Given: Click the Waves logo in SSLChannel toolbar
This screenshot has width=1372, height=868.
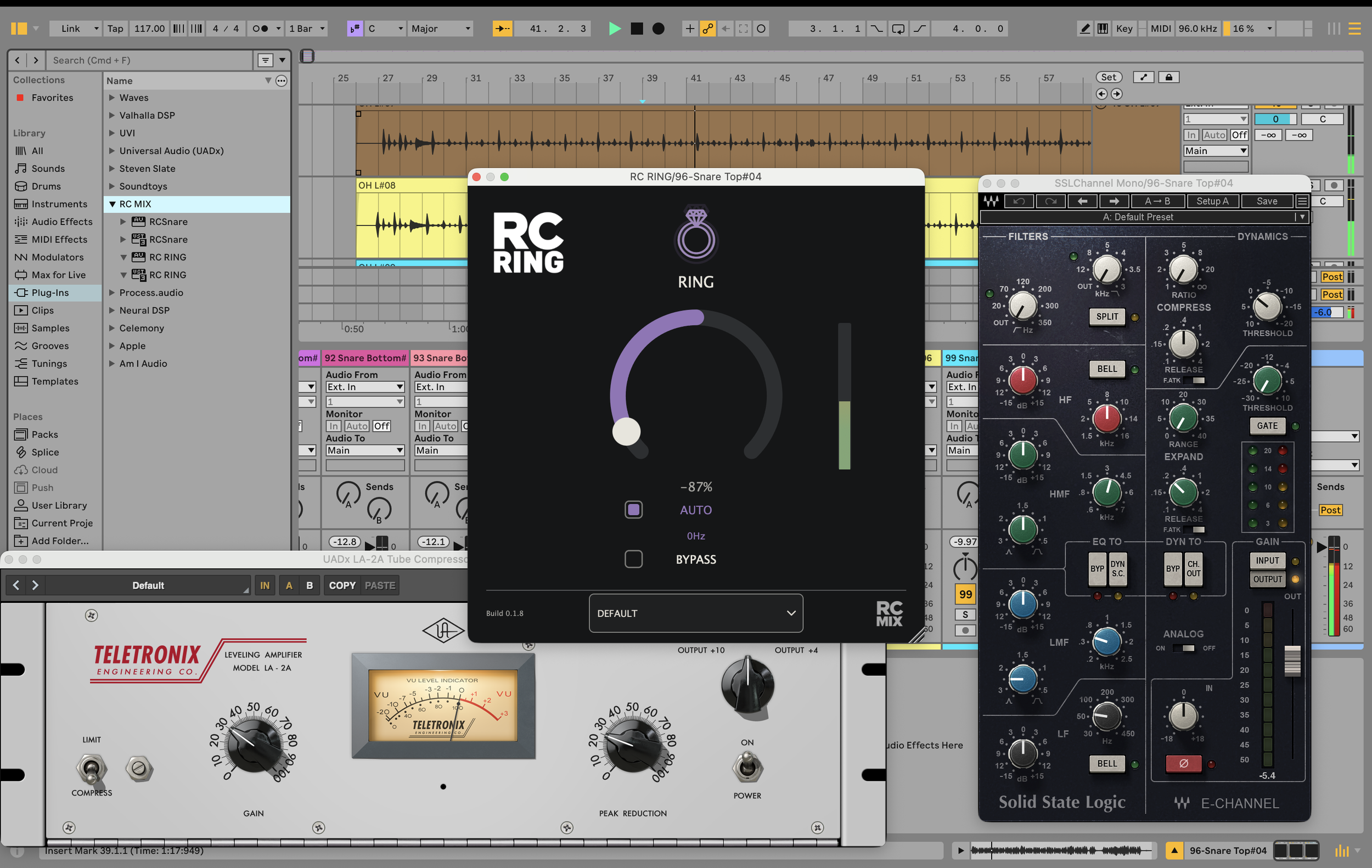Looking at the screenshot, I should click(x=991, y=201).
